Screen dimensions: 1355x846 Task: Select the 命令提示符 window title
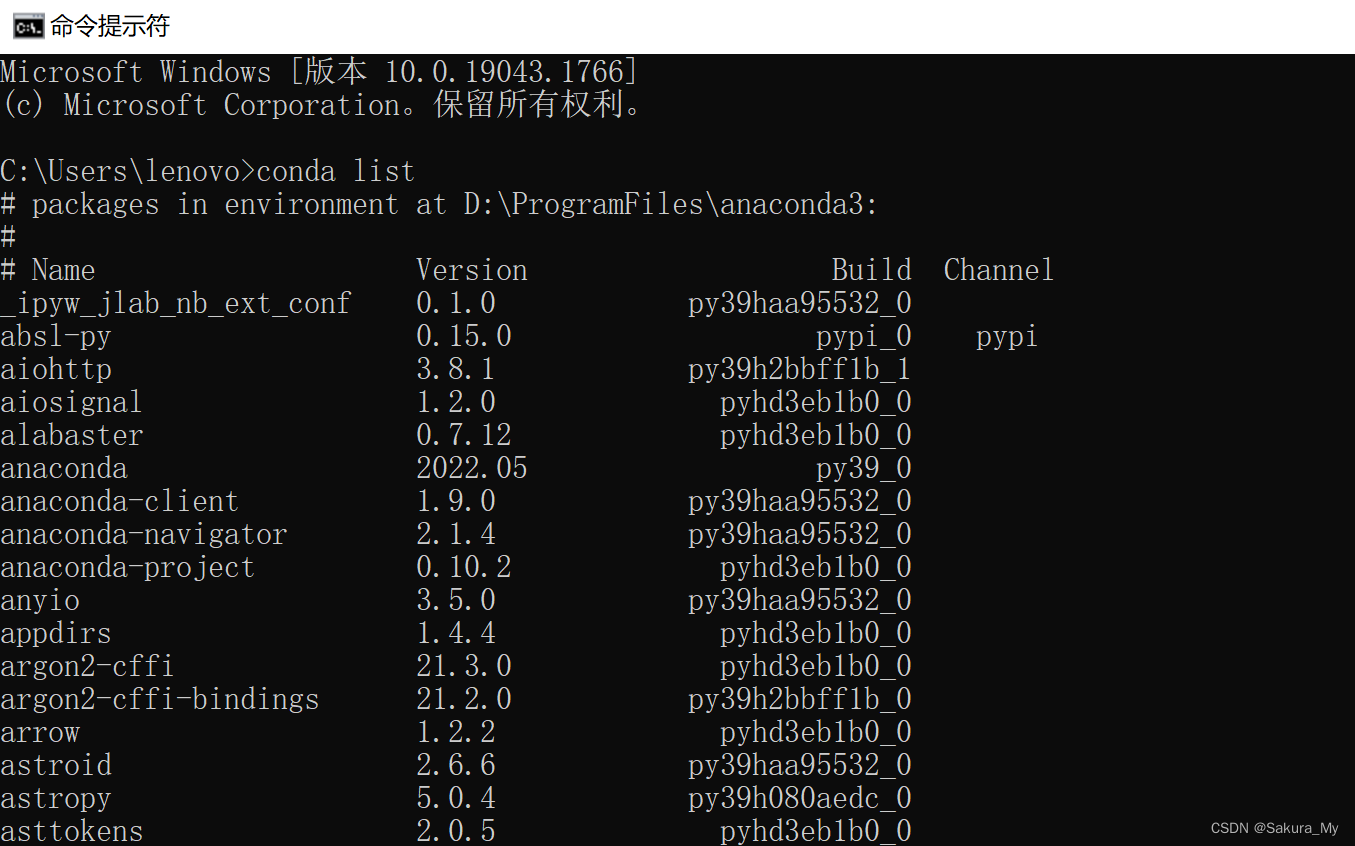[108, 26]
